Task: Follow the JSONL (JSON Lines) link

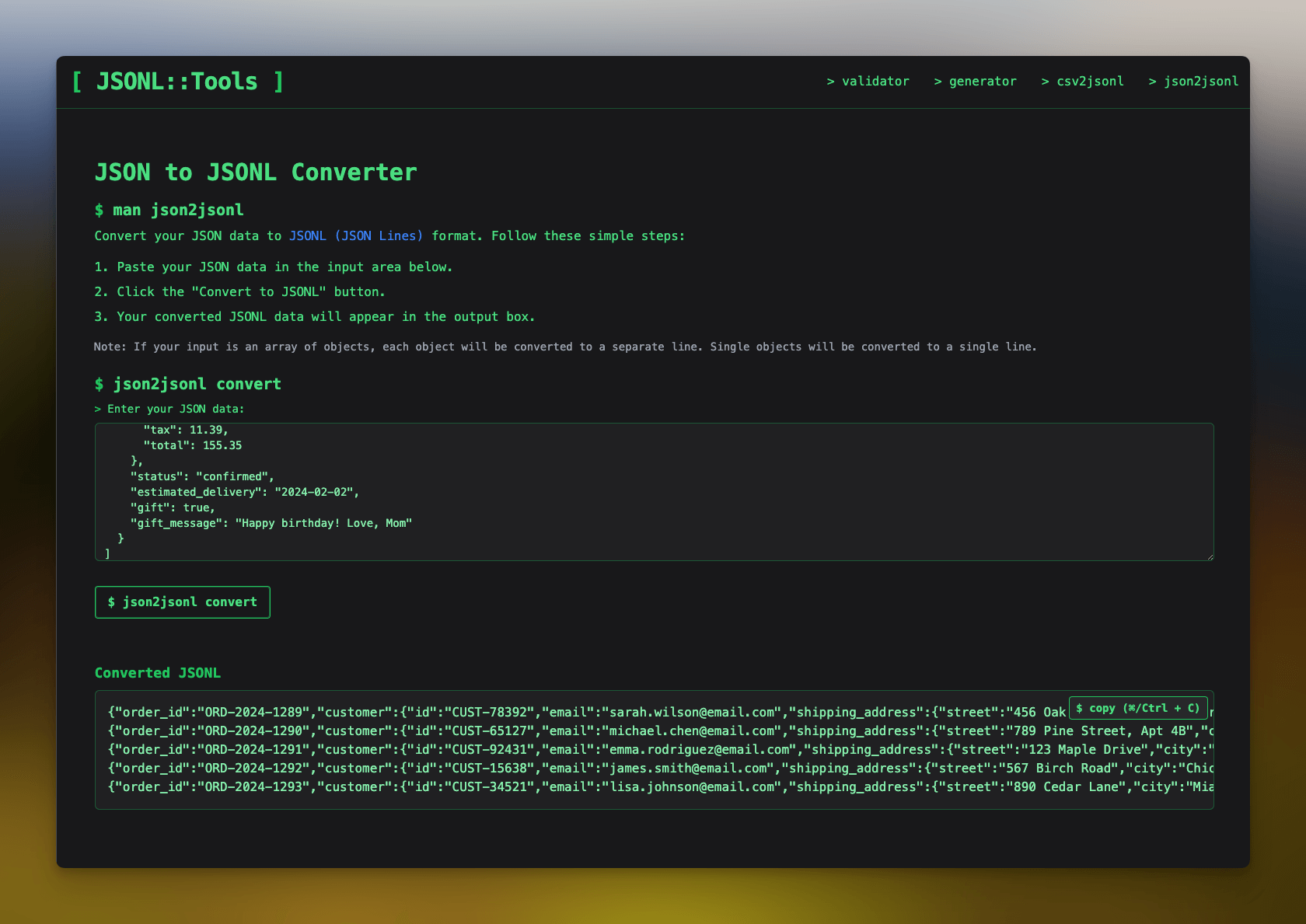Action: click(354, 235)
